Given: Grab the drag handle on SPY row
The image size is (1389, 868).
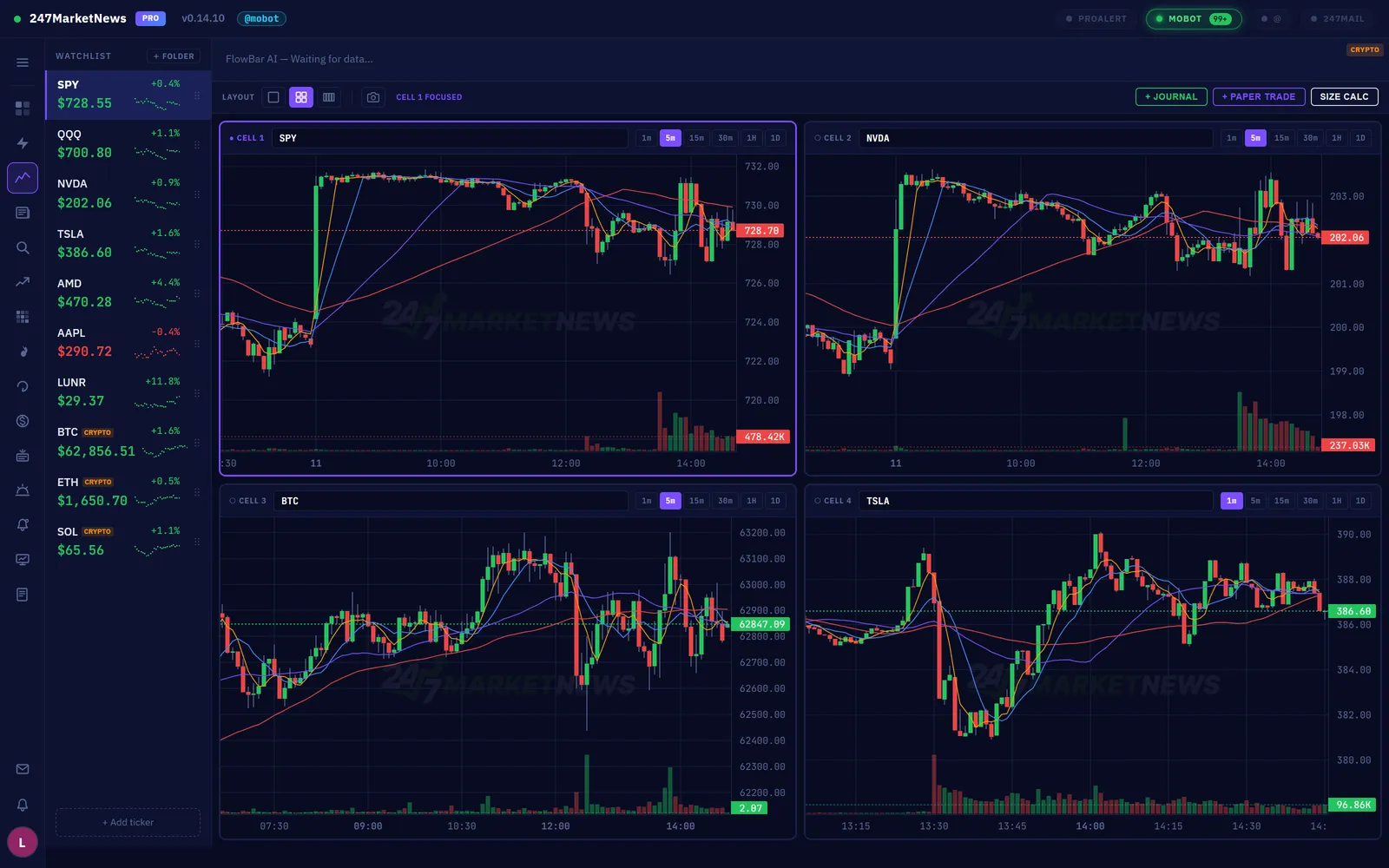Looking at the screenshot, I should [x=197, y=95].
